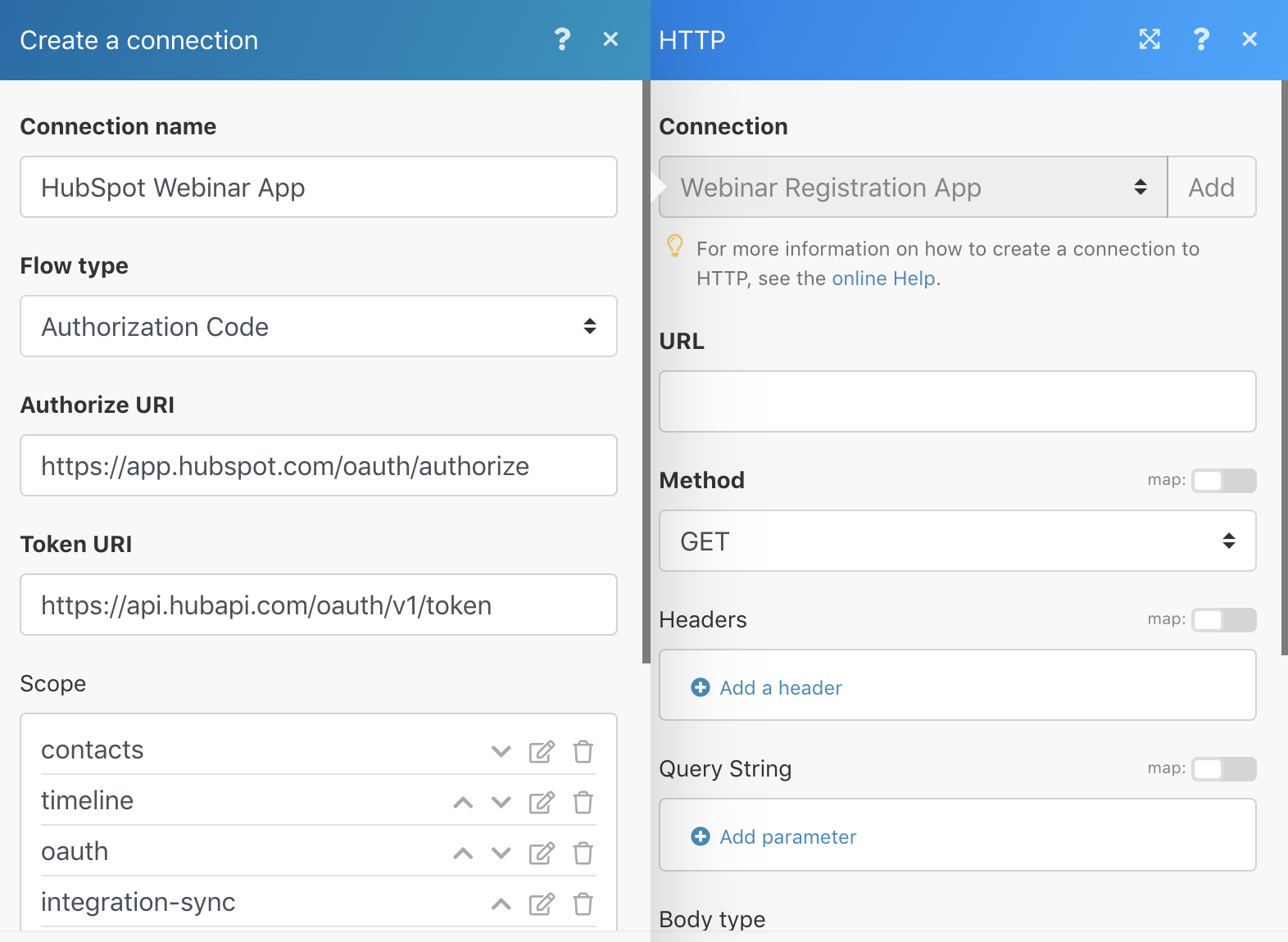Viewport: 1288px width, 942px height.
Task: Move oauth scope up
Action: (463, 853)
